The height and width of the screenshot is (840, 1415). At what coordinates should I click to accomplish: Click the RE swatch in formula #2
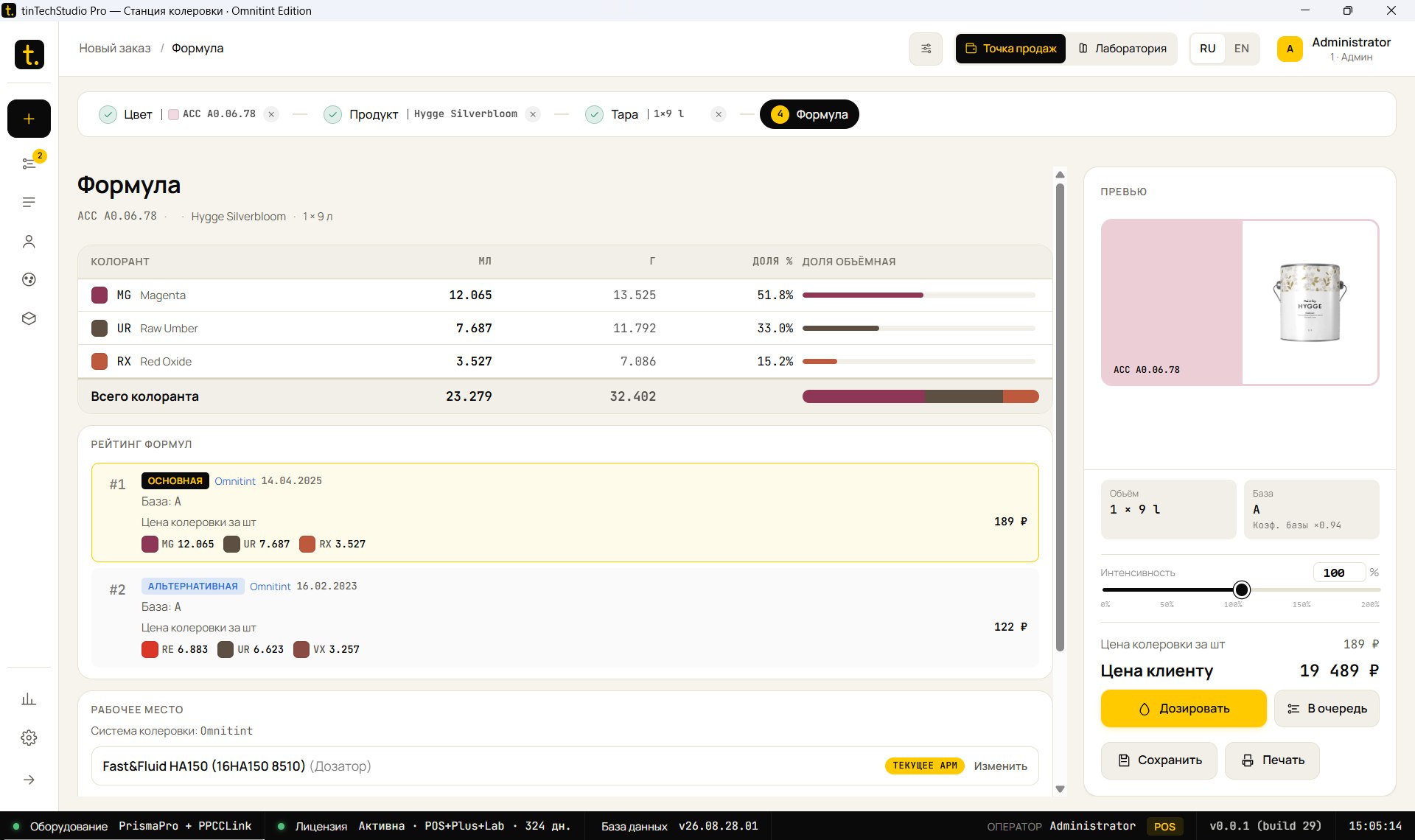(x=150, y=650)
